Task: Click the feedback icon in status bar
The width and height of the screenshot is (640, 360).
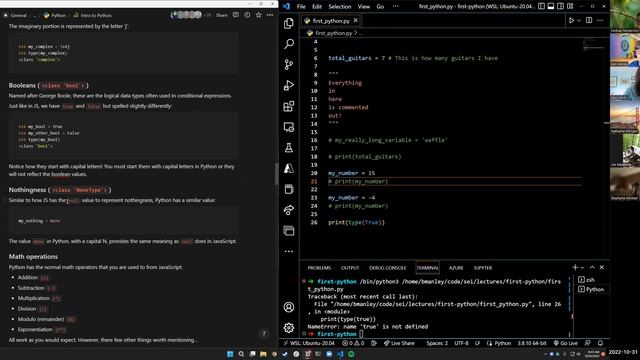Action: pos(587,343)
